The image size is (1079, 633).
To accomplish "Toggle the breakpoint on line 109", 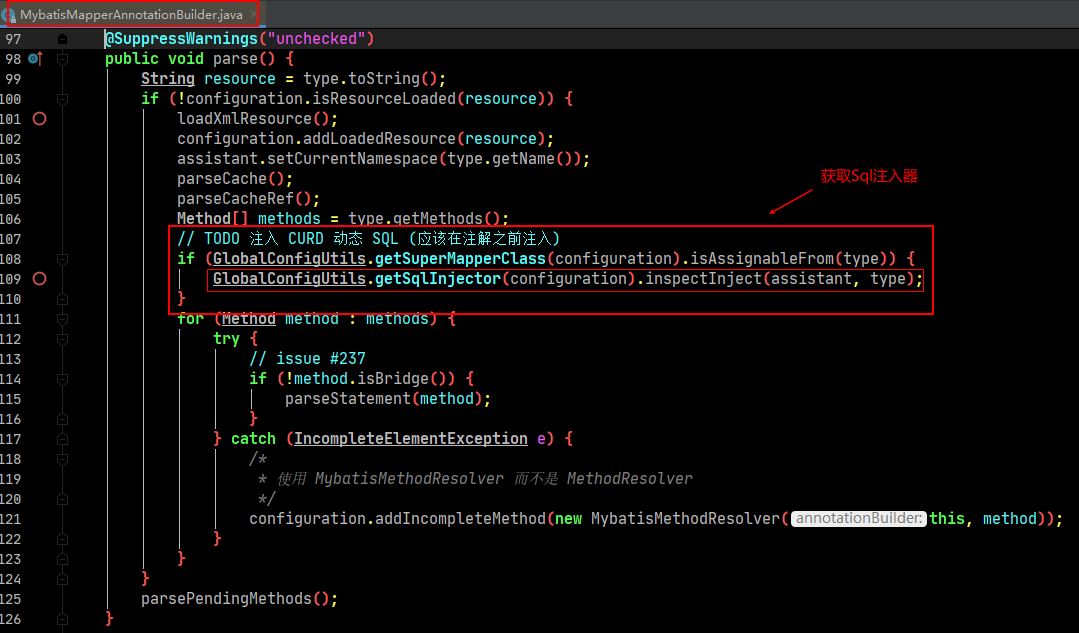I will (40, 279).
